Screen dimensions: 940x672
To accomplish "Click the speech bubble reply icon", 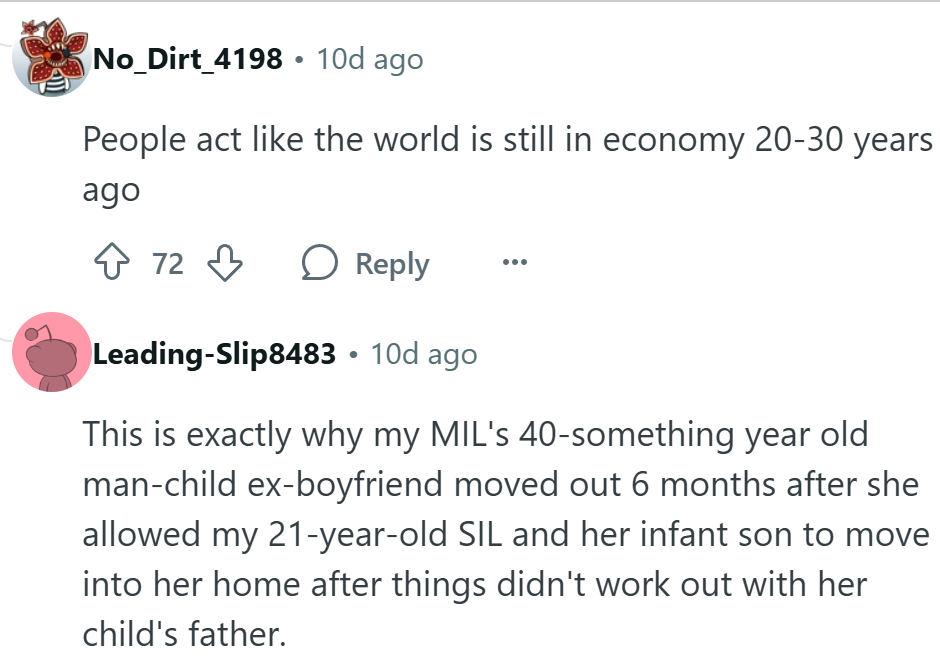I will 320,264.
